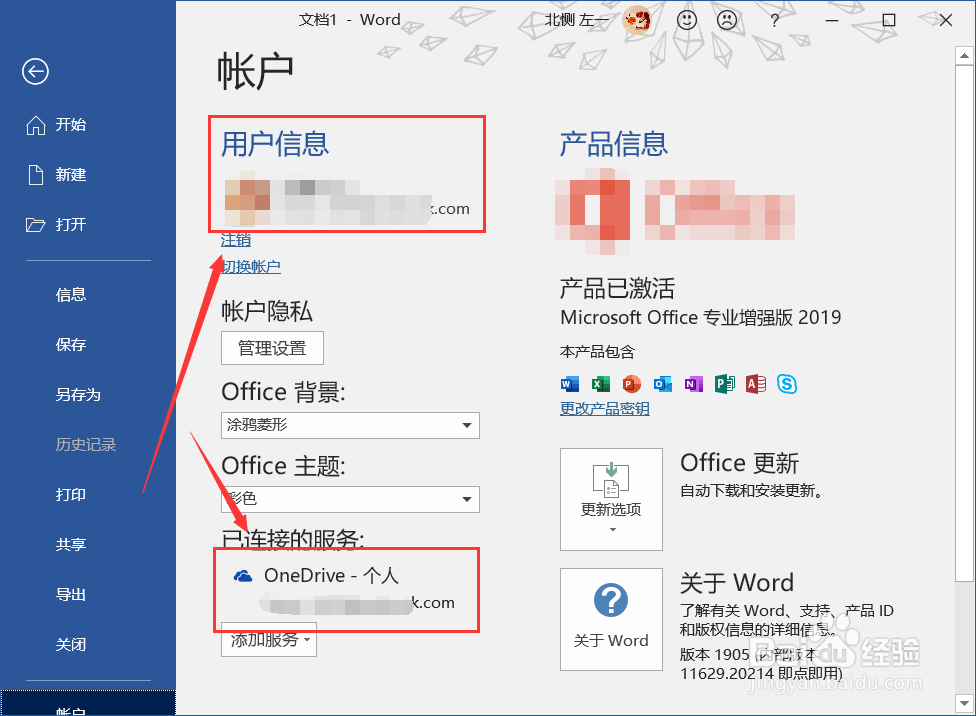Select 信息 in the sidebar
This screenshot has height=716, width=976.
pos(70,294)
